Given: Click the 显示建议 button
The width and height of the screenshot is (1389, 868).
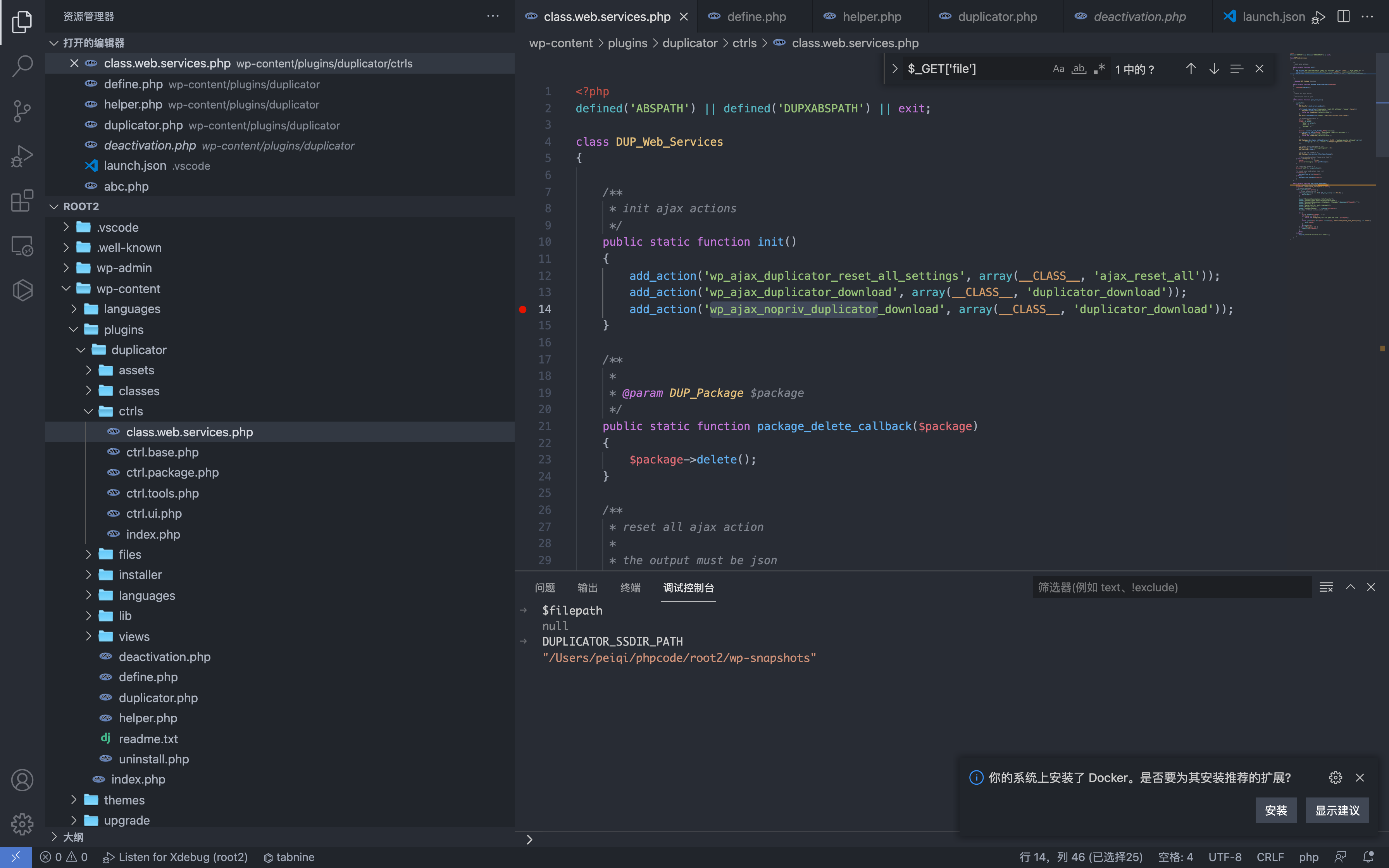Looking at the screenshot, I should click(x=1337, y=810).
